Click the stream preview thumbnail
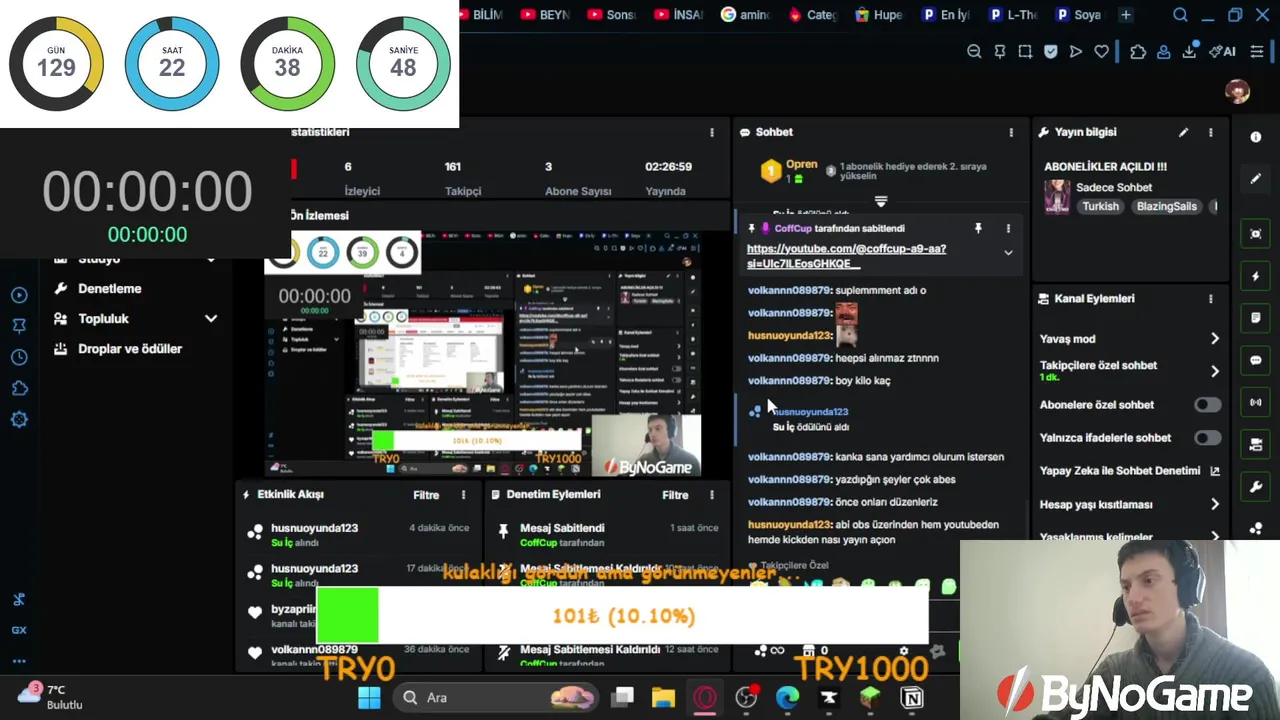The image size is (1280, 720). coord(482,355)
